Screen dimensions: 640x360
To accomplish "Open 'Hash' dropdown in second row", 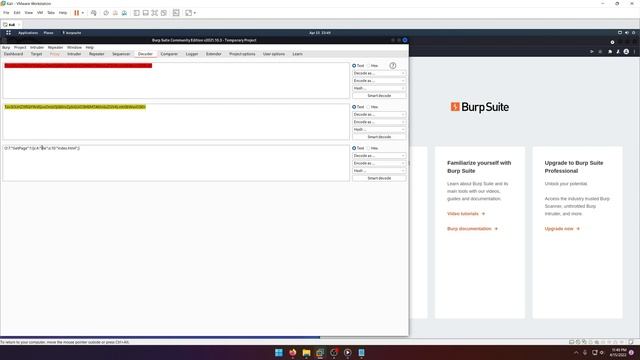I will pos(379,129).
